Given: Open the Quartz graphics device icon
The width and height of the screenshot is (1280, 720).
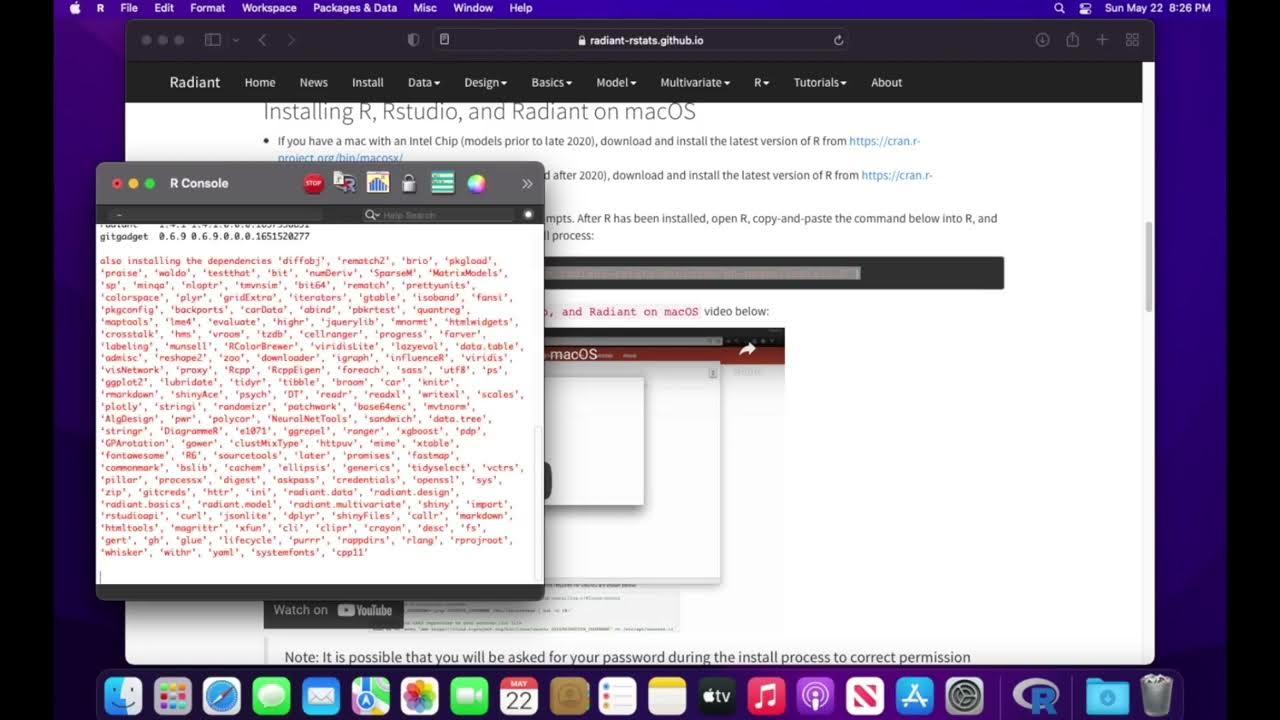Looking at the screenshot, I should pos(378,183).
